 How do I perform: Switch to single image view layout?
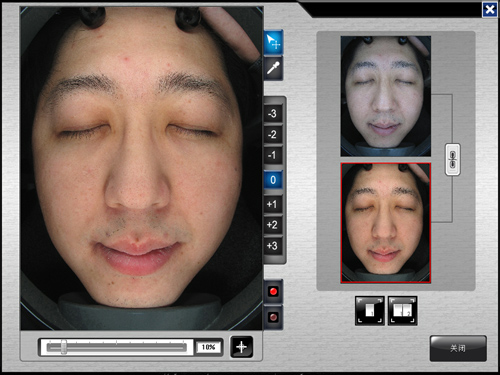(x=370, y=311)
